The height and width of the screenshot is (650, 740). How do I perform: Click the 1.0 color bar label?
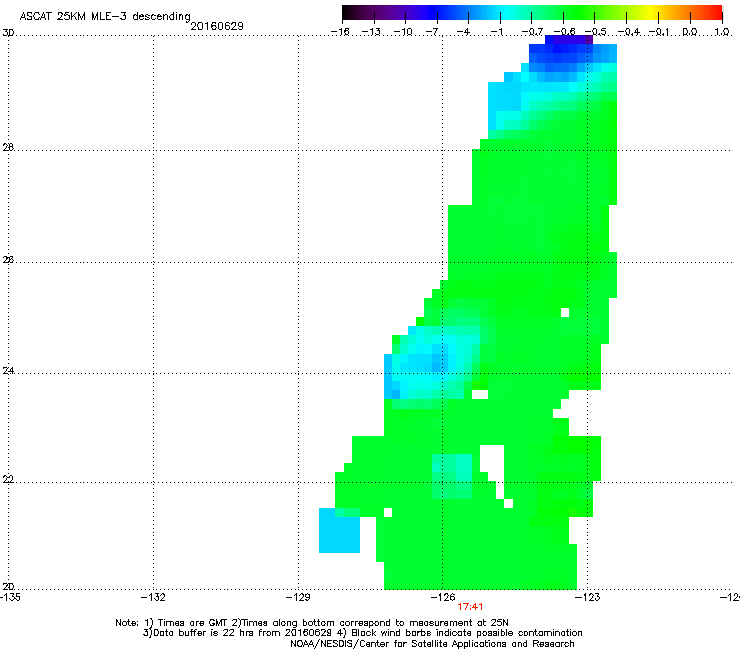click(722, 32)
